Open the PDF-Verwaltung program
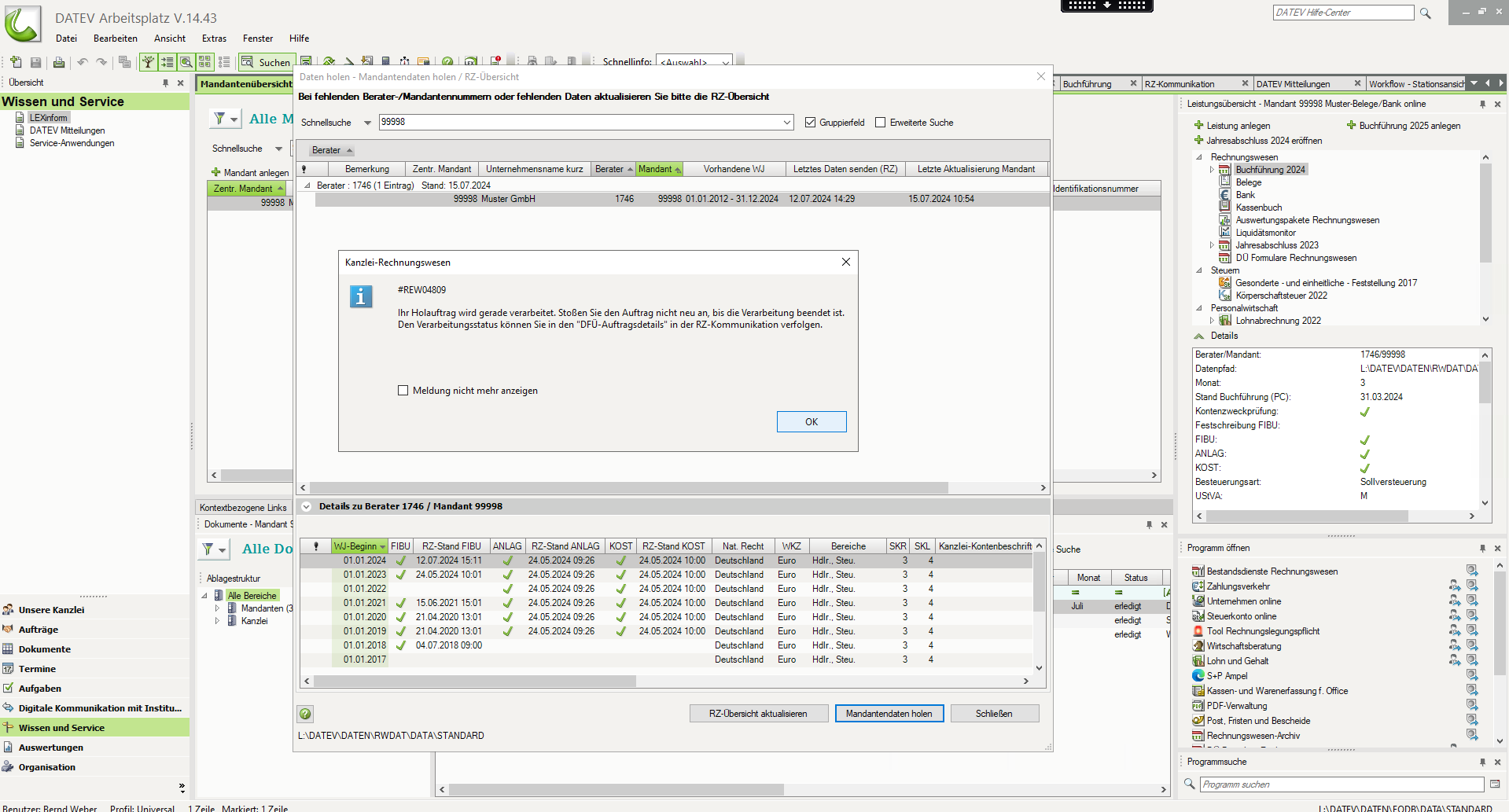Viewport: 1509px width, 812px height. 1237,706
